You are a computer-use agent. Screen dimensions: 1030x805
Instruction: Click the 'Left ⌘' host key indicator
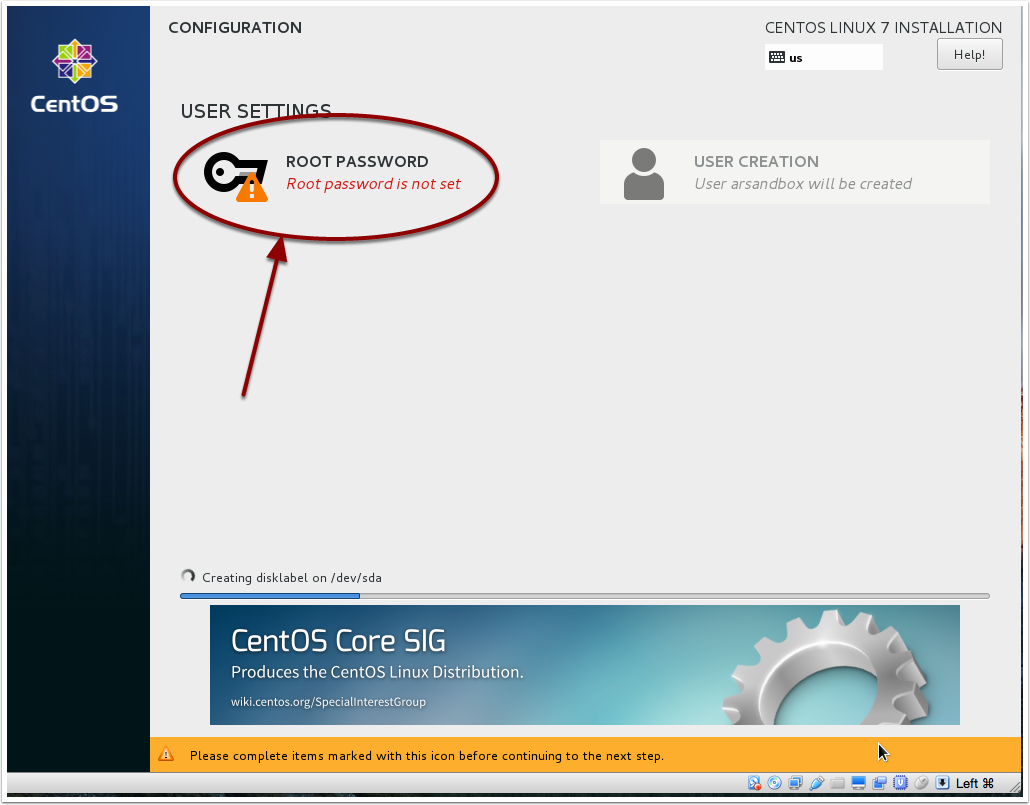pos(975,783)
